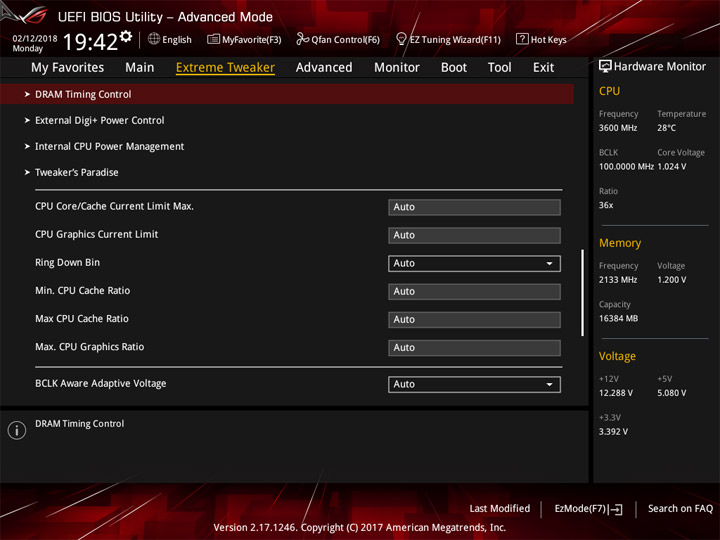Select DRAM Timing Control row text
Image resolution: width=720 pixels, height=540 pixels.
click(83, 94)
